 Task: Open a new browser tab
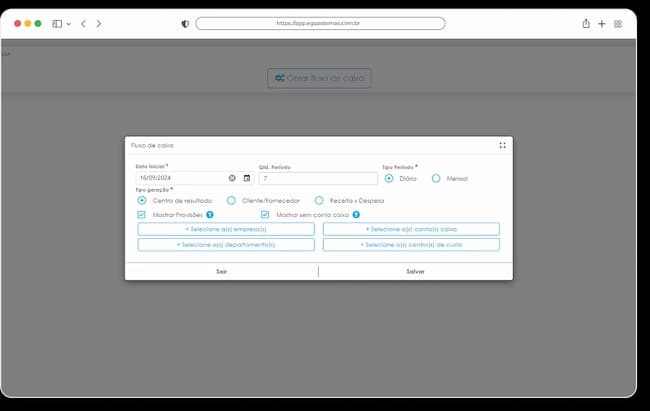(x=601, y=24)
